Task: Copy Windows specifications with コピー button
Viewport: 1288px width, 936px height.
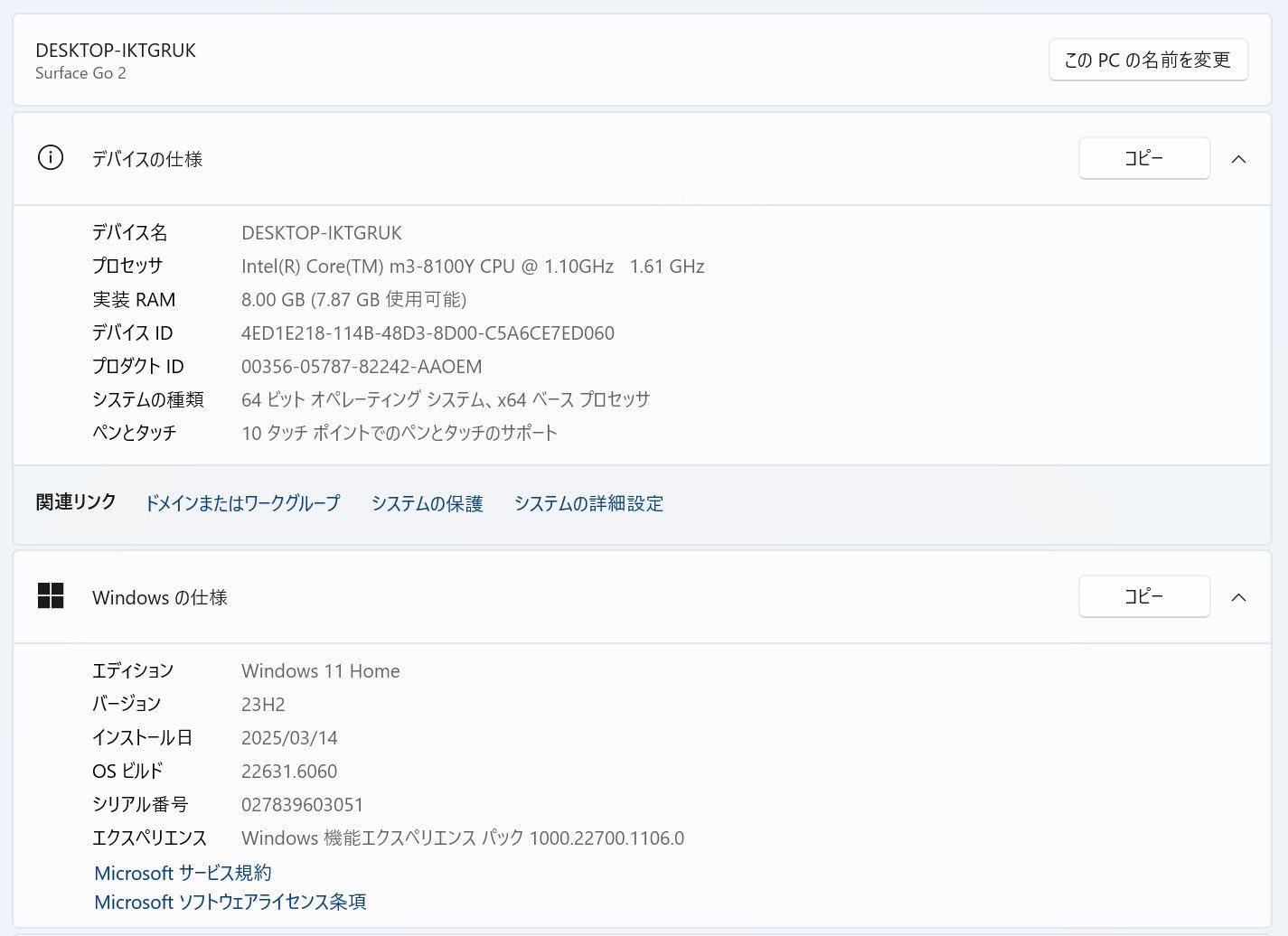Action: pos(1143,596)
